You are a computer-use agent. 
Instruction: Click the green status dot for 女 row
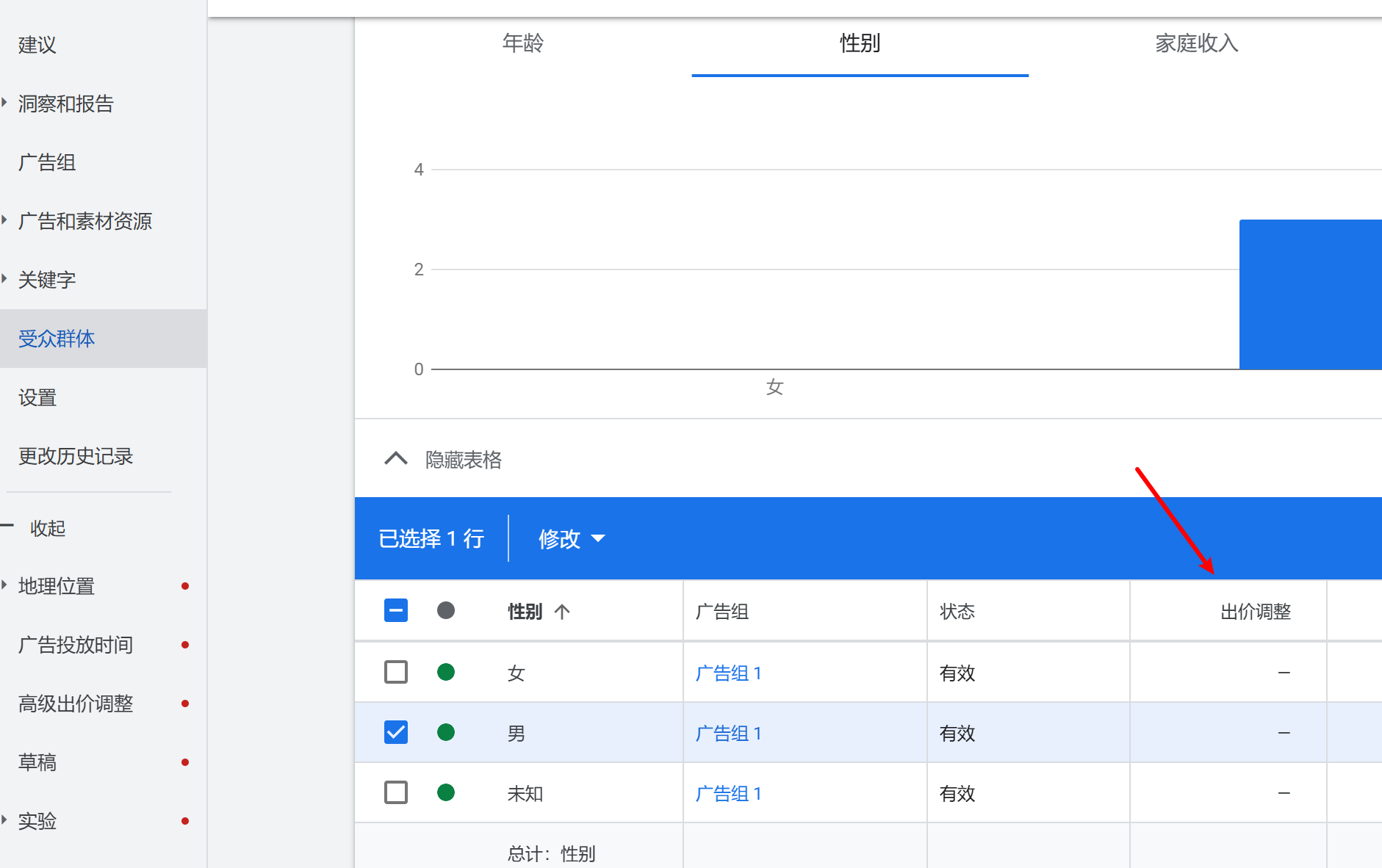[445, 672]
